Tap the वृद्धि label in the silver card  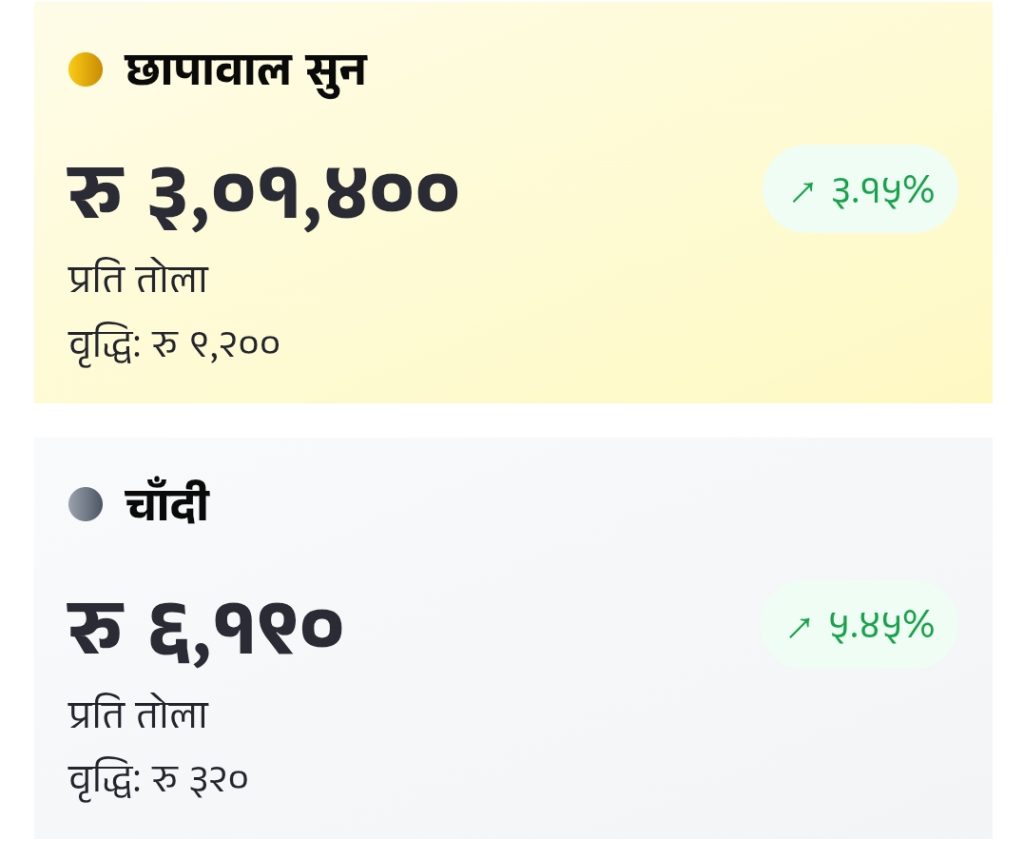[103, 779]
